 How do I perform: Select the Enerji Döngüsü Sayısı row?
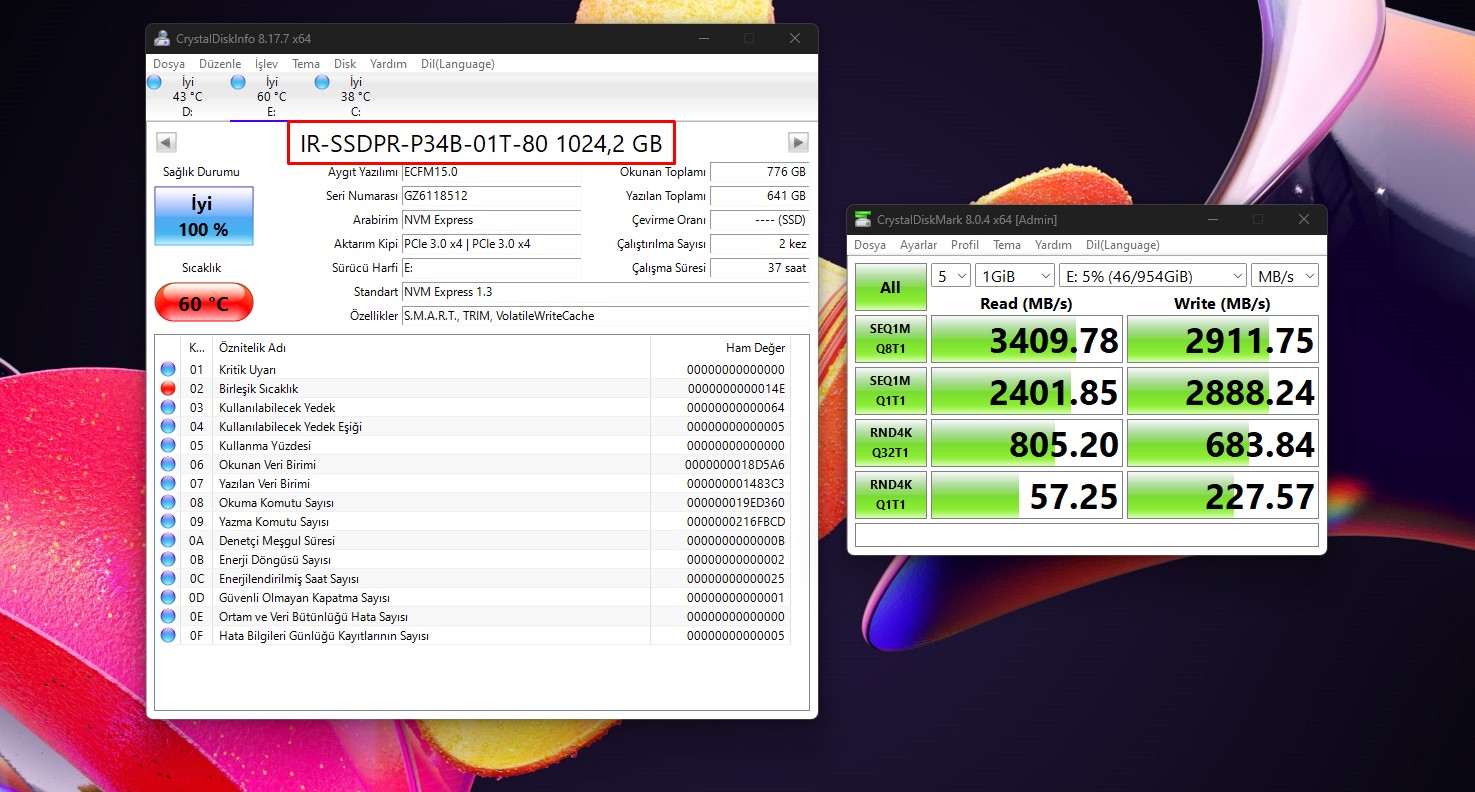472,560
